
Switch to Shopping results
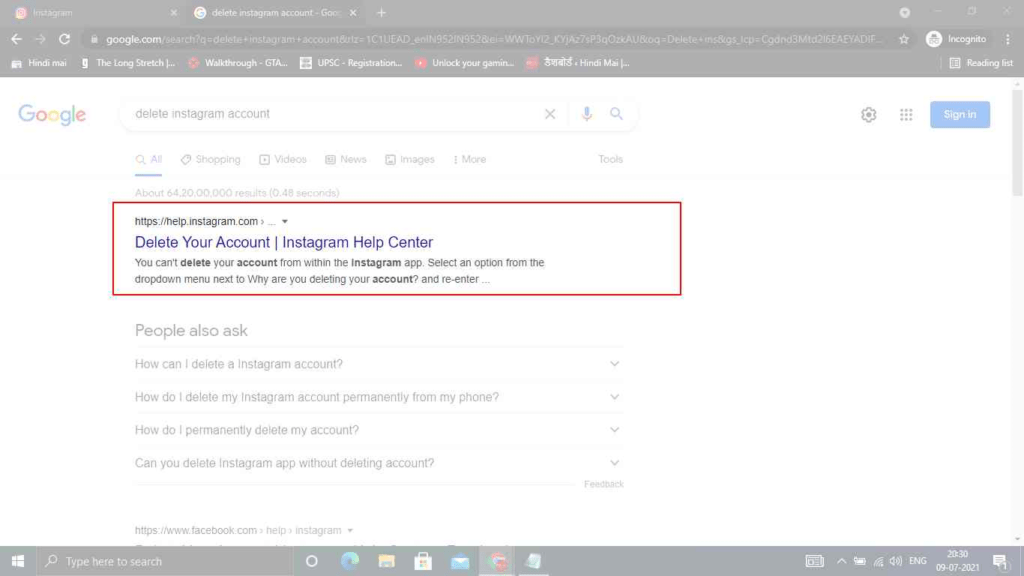tap(211, 159)
